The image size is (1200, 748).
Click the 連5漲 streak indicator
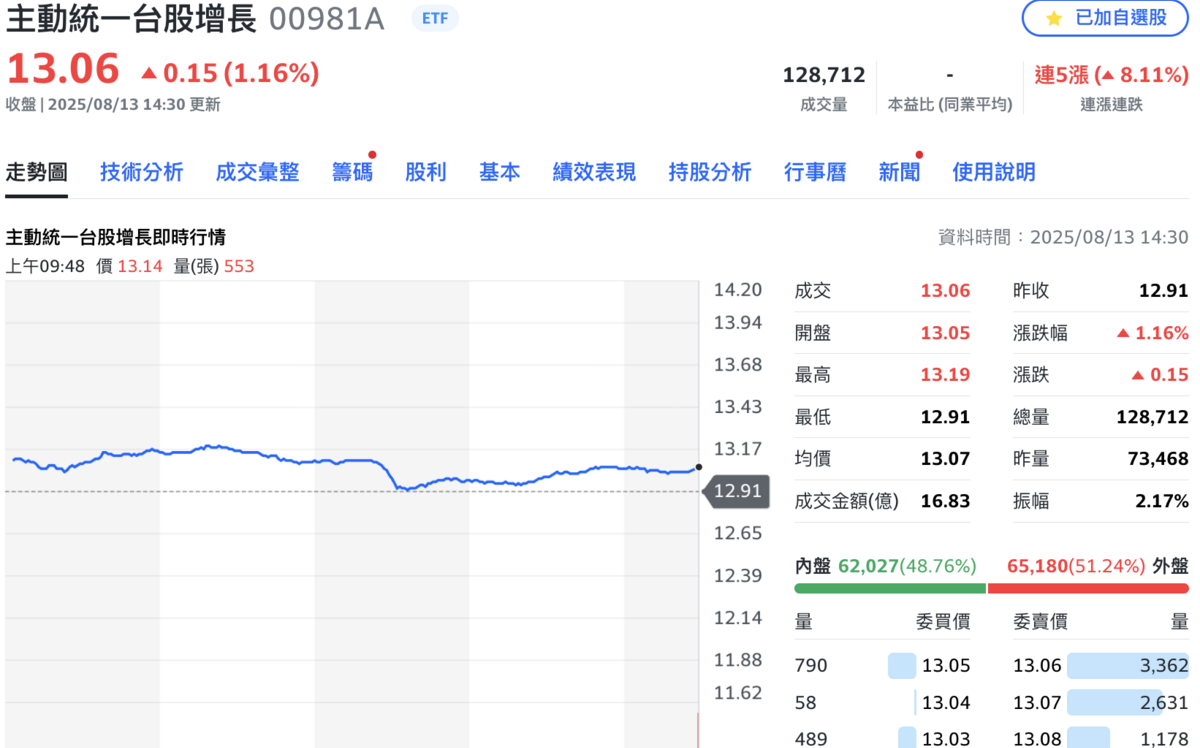tap(1111, 75)
